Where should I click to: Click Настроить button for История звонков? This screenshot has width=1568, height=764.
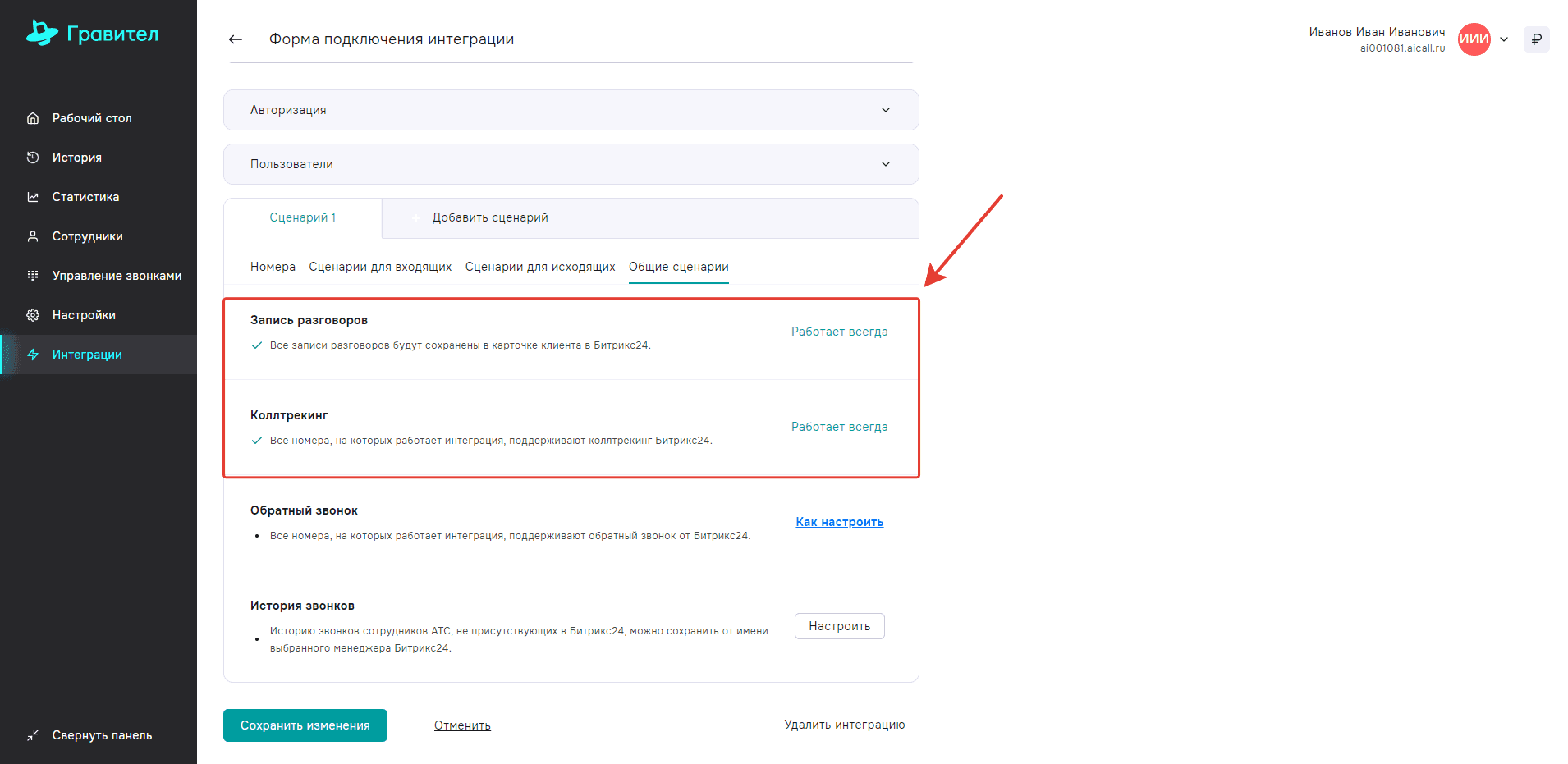[x=839, y=626]
